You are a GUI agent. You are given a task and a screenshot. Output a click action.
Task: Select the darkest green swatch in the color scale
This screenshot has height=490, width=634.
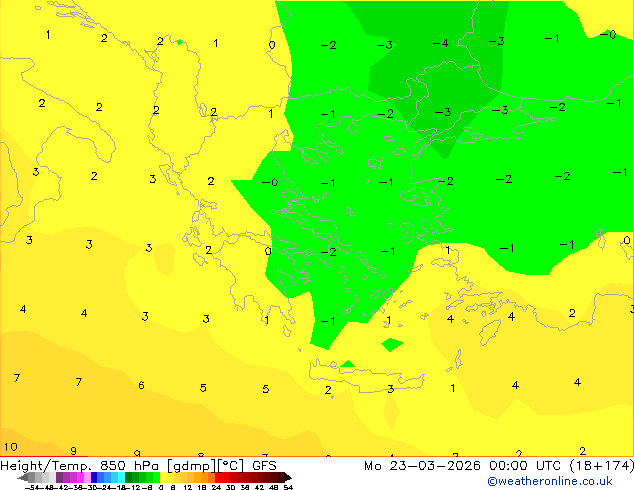(129, 477)
